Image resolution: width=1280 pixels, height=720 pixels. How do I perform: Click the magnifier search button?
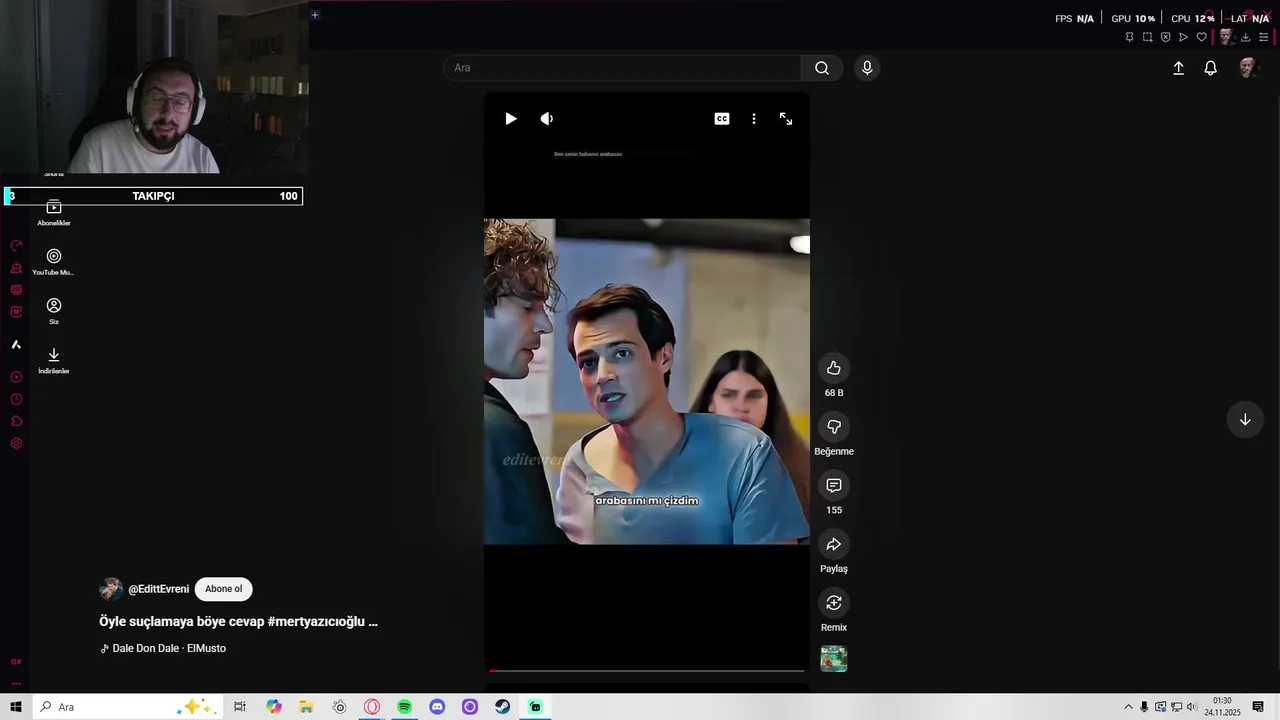click(822, 68)
